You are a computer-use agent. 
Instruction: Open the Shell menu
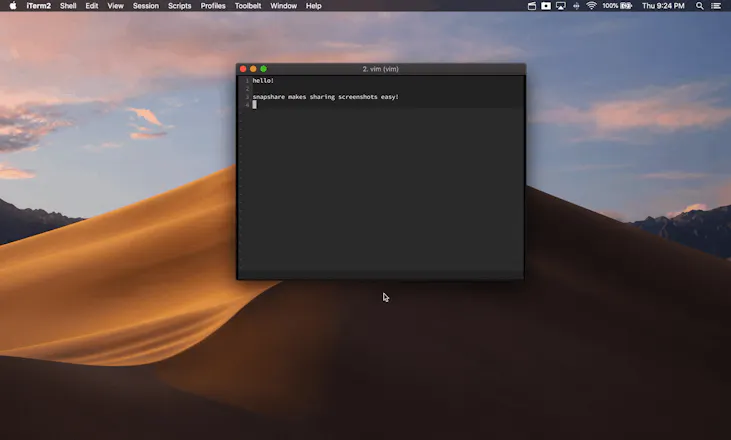68,6
